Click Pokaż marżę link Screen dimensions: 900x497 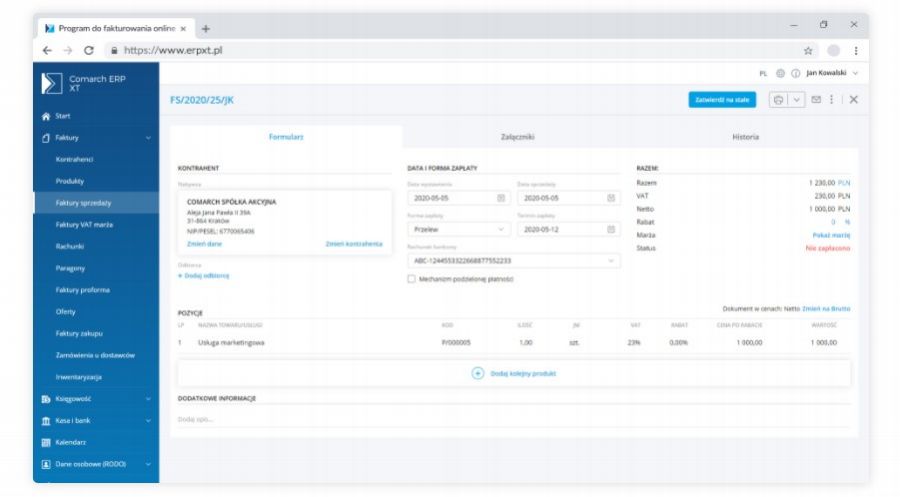click(831, 234)
